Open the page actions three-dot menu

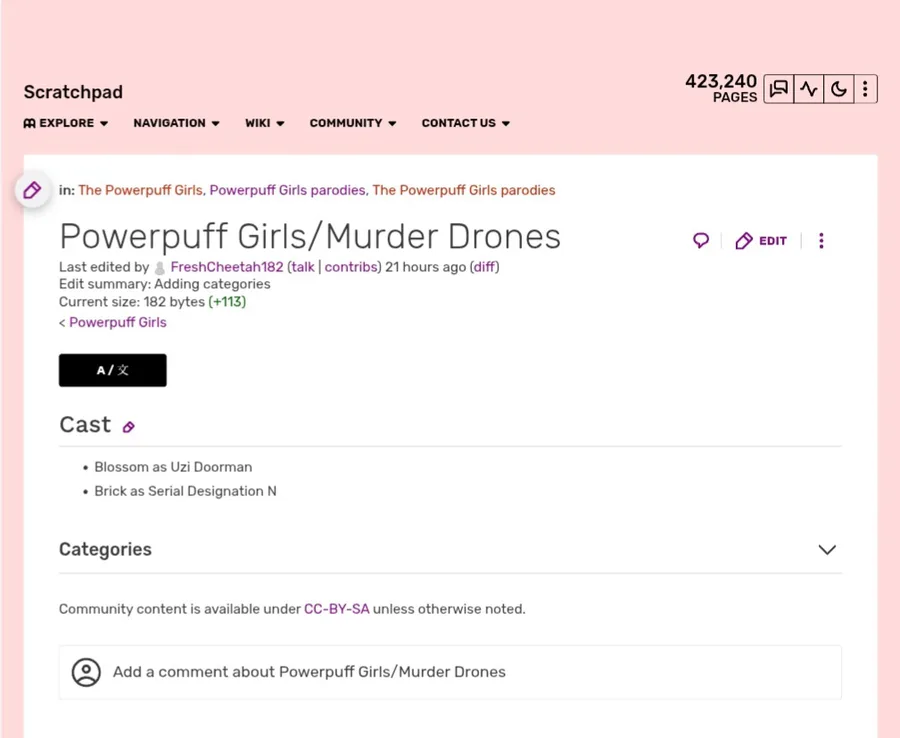pos(821,241)
